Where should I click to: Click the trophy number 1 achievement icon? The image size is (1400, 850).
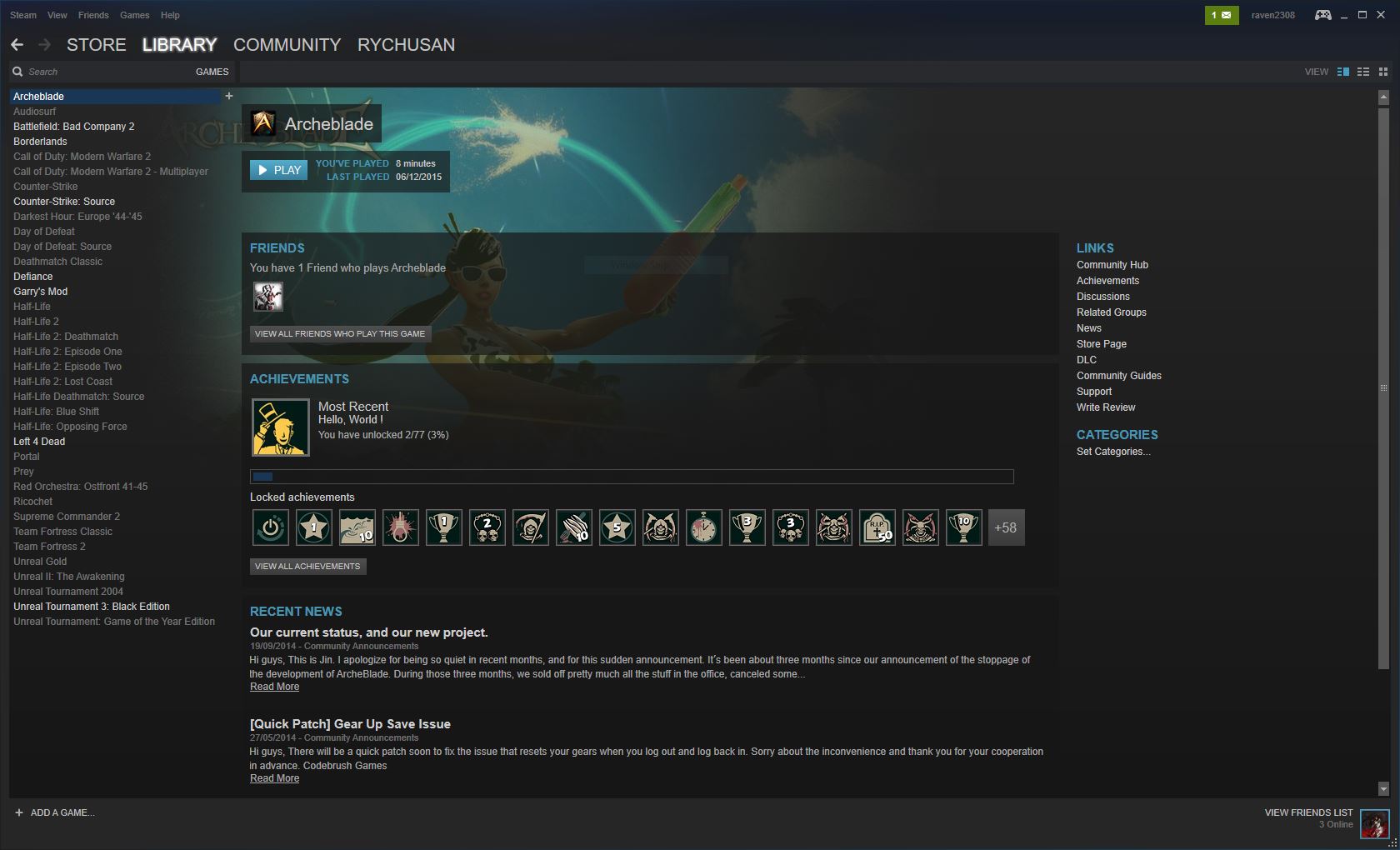[x=444, y=527]
